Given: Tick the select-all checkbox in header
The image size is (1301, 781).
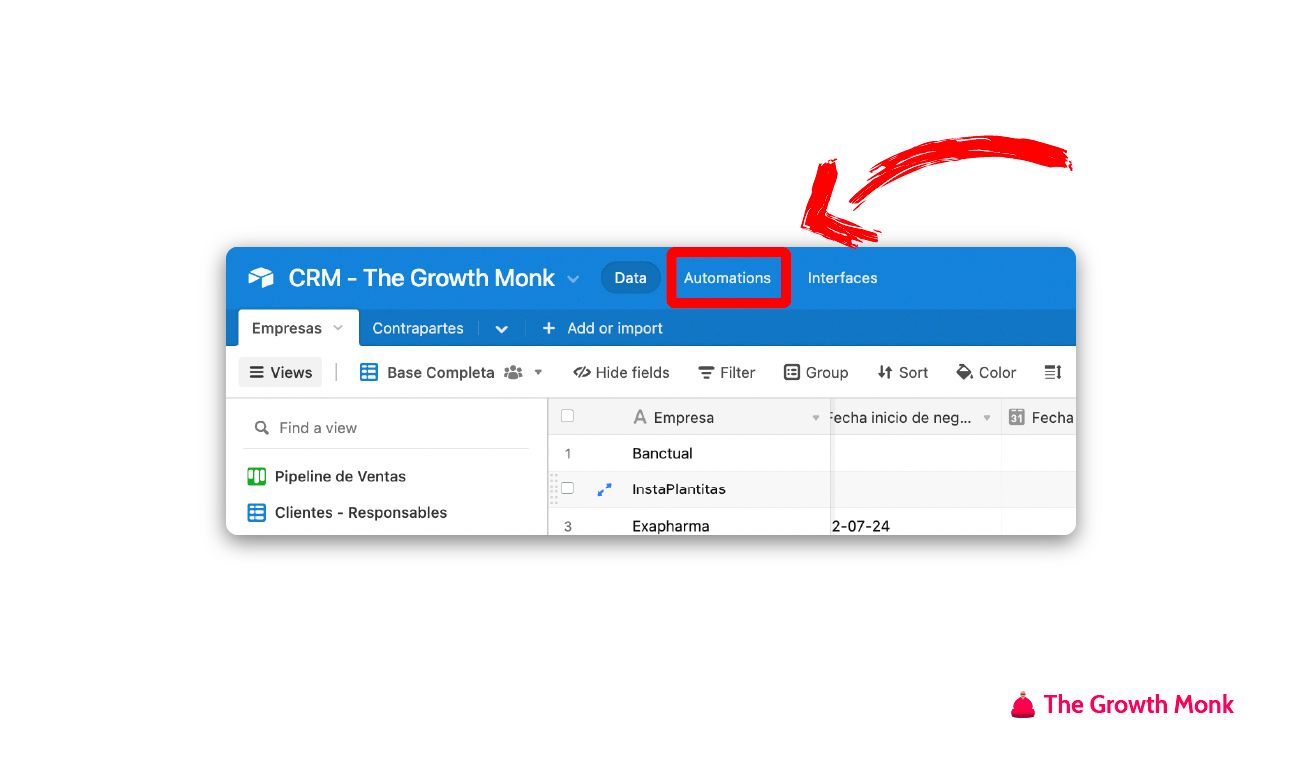Looking at the screenshot, I should pyautogui.click(x=567, y=416).
